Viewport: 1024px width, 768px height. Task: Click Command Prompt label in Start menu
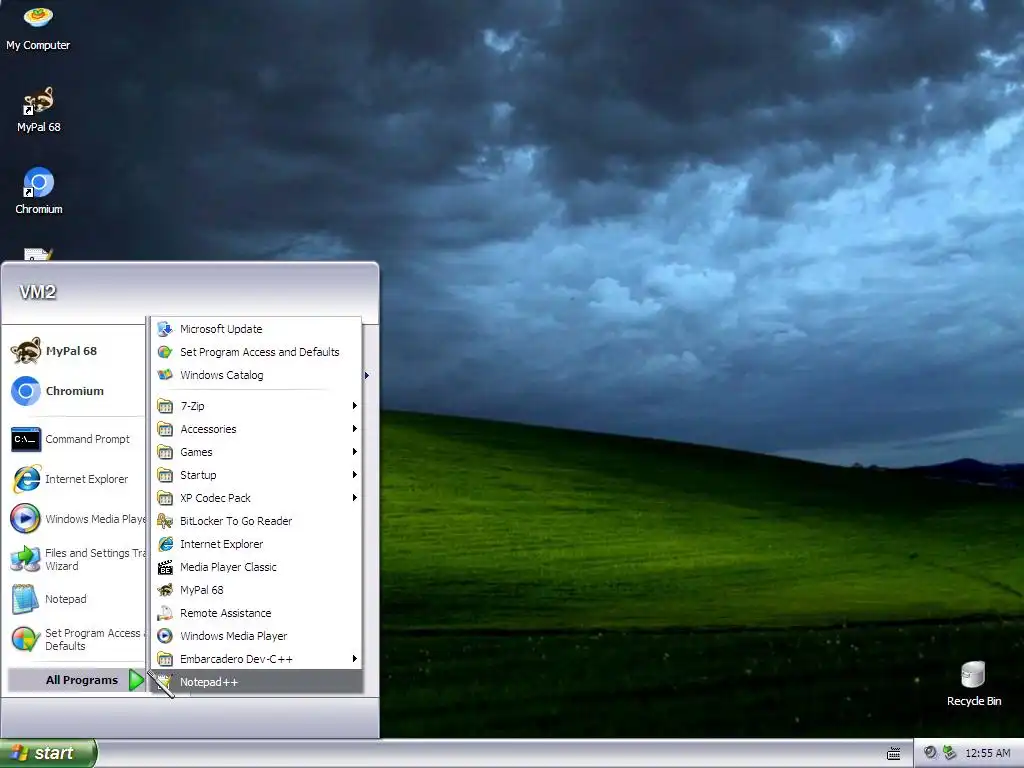point(88,439)
